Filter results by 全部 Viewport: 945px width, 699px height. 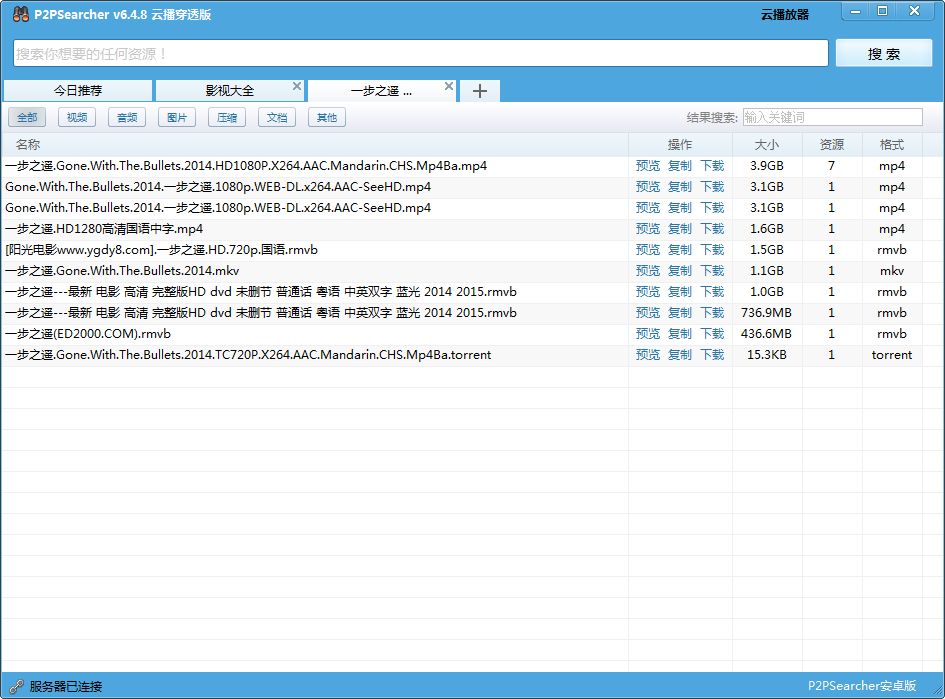tap(27, 117)
